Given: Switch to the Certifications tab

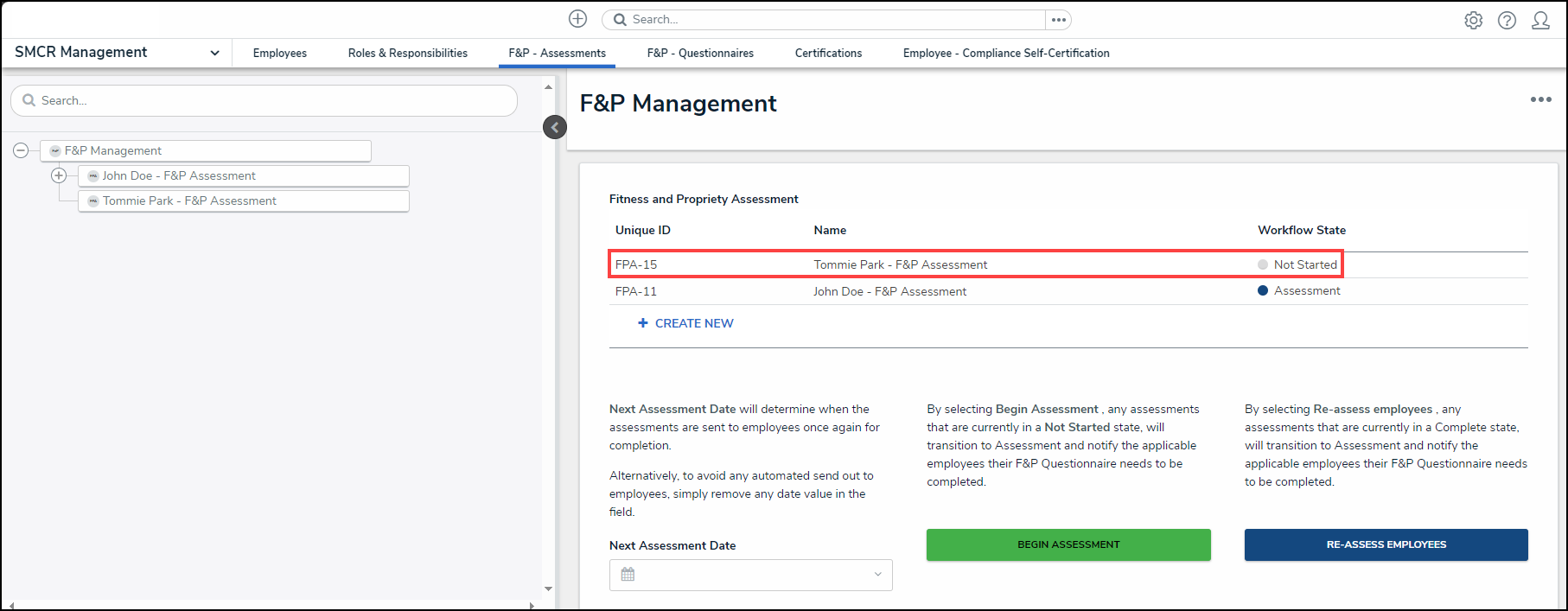Looking at the screenshot, I should [x=828, y=54].
